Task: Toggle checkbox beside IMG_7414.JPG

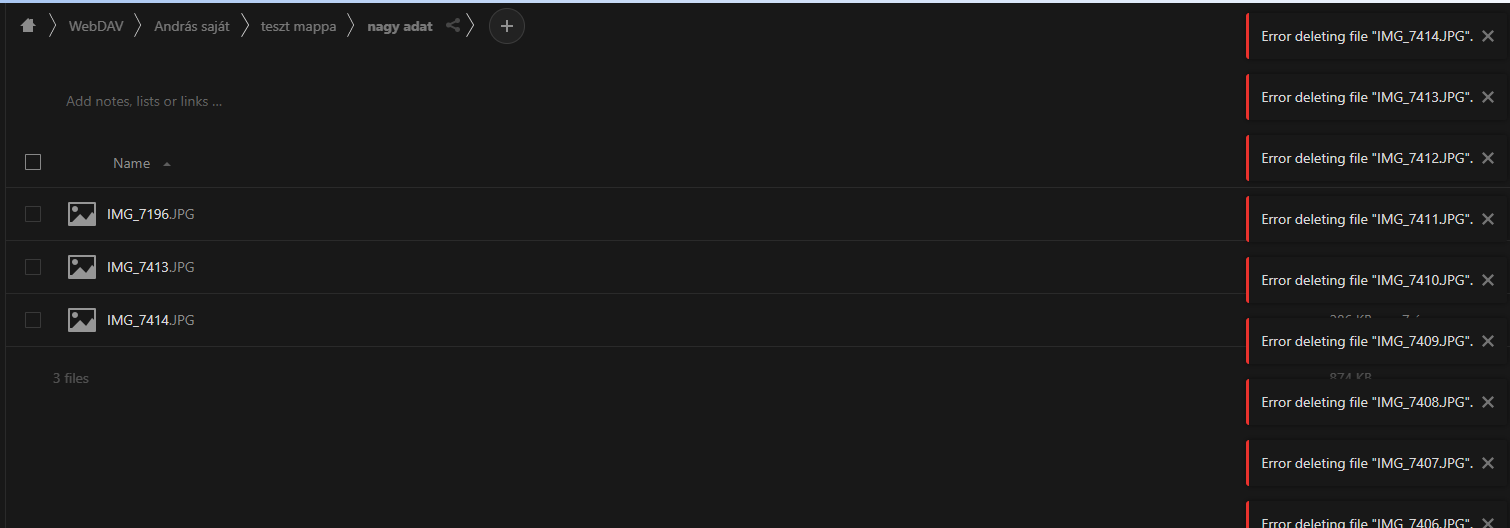Action: [33, 320]
